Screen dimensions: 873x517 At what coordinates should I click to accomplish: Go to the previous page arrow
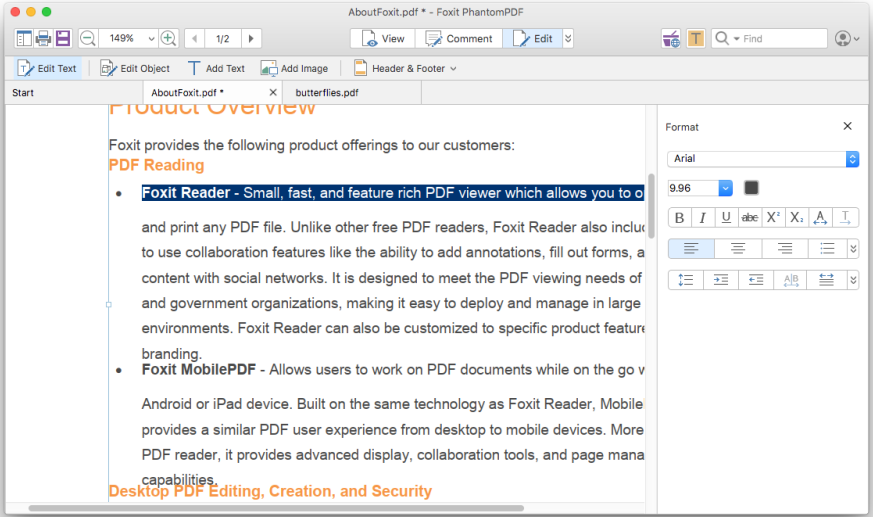click(x=194, y=38)
